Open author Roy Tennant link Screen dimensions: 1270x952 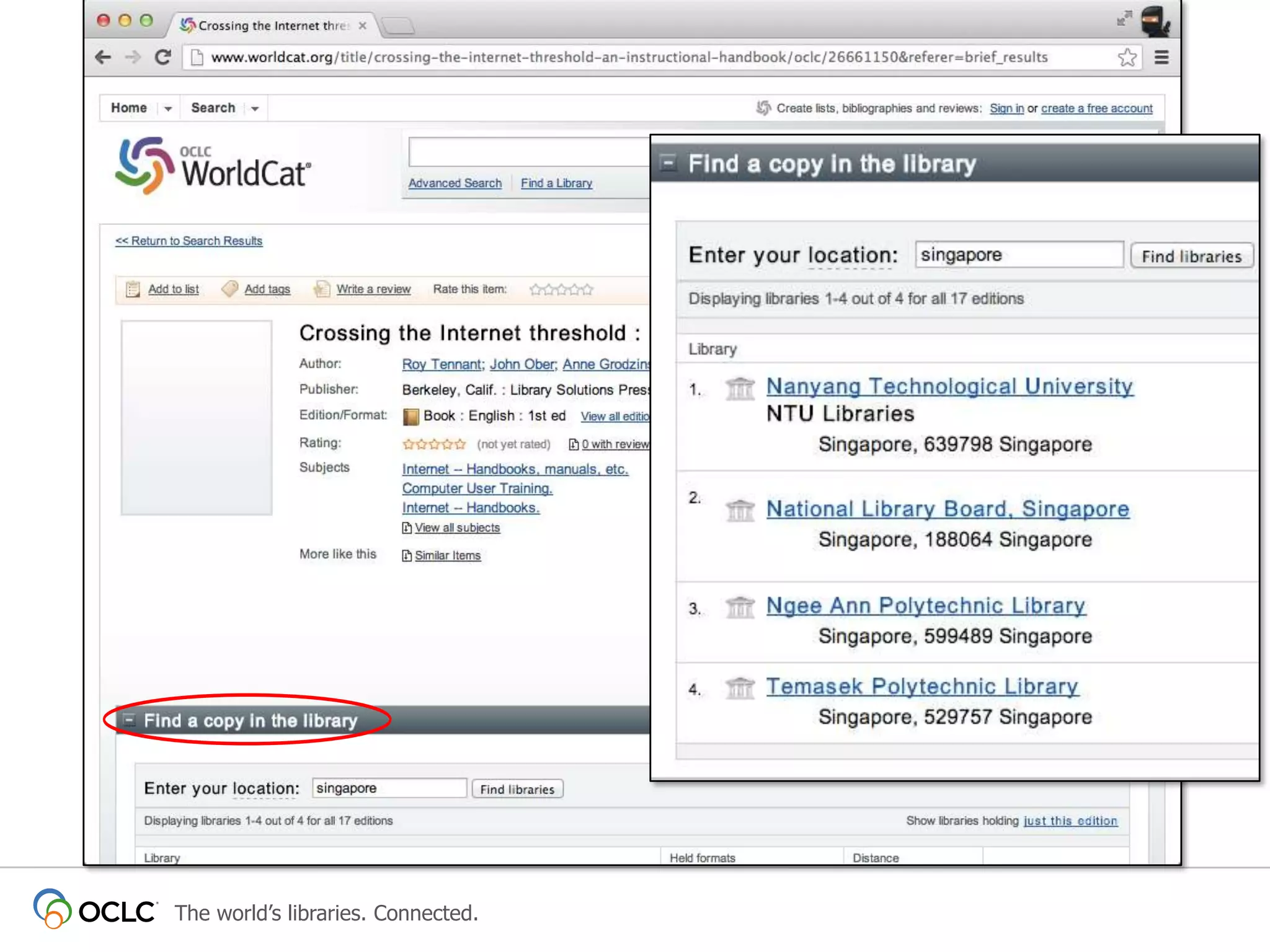click(x=442, y=364)
